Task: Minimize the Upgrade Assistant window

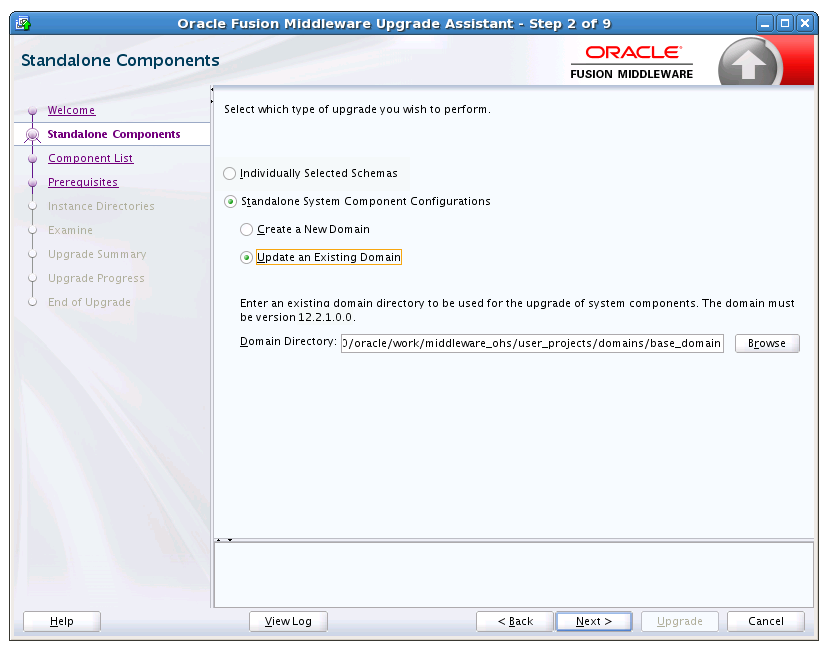Action: pyautogui.click(x=765, y=23)
